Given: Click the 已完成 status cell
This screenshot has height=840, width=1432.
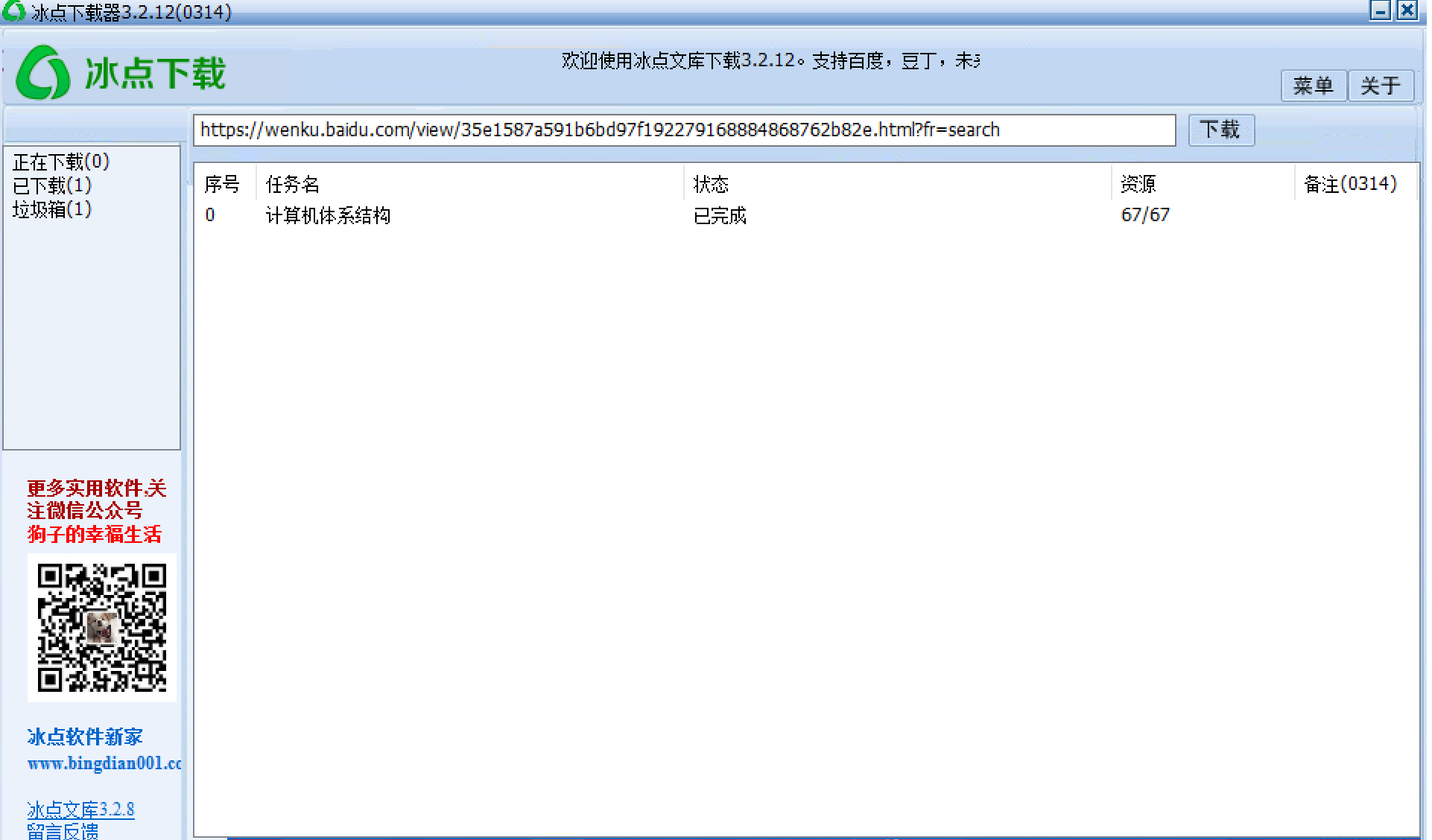Looking at the screenshot, I should tap(720, 215).
